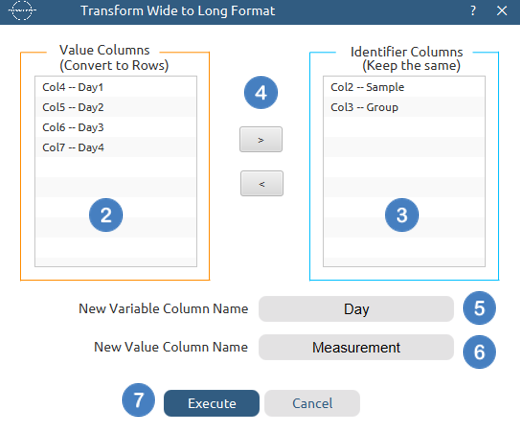Click the New Variable Column Name field
Image resolution: width=520 pixels, height=437 pixels.
coord(356,309)
